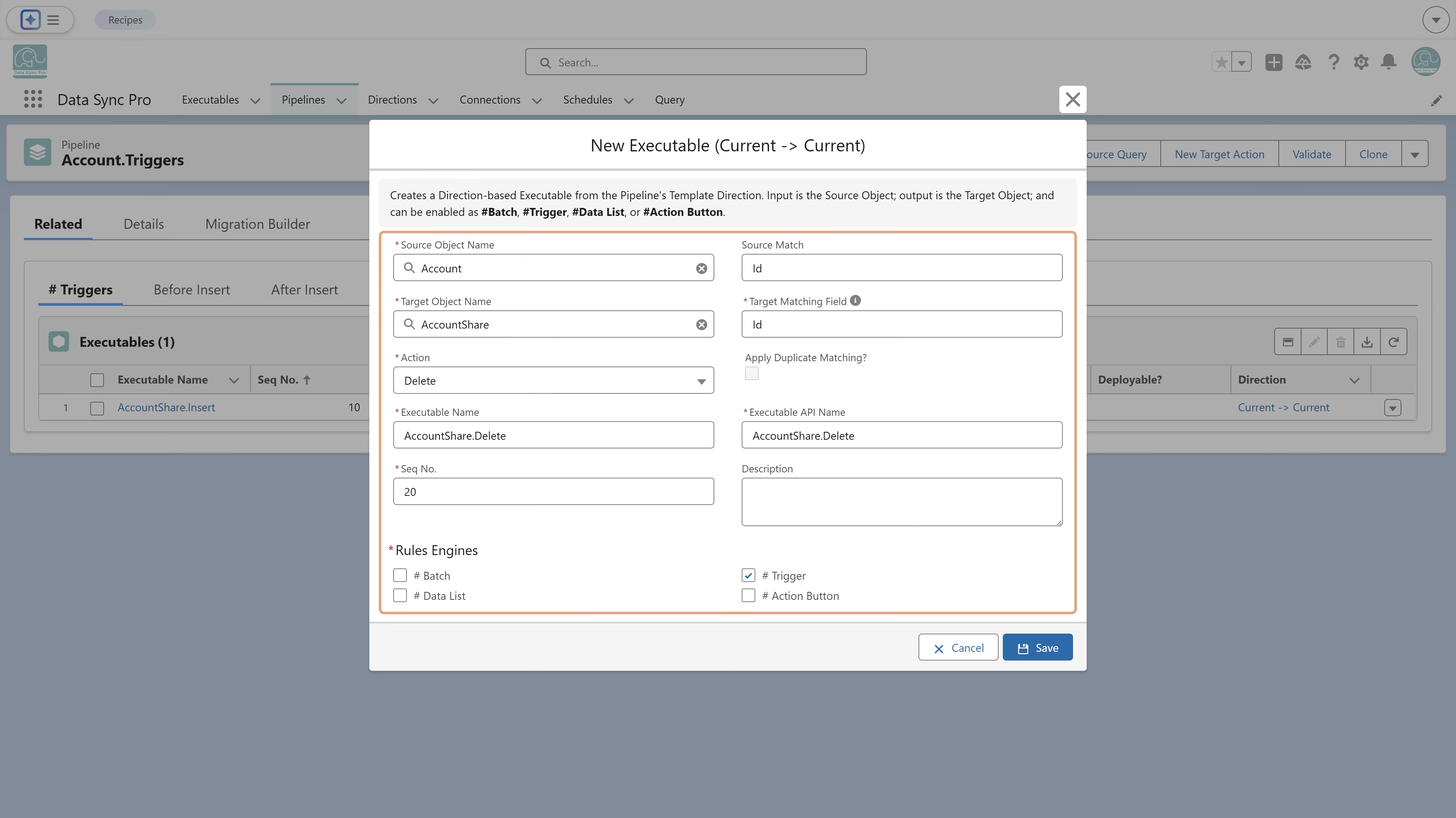
Task: Switch to the After Insert tab
Action: coord(305,289)
